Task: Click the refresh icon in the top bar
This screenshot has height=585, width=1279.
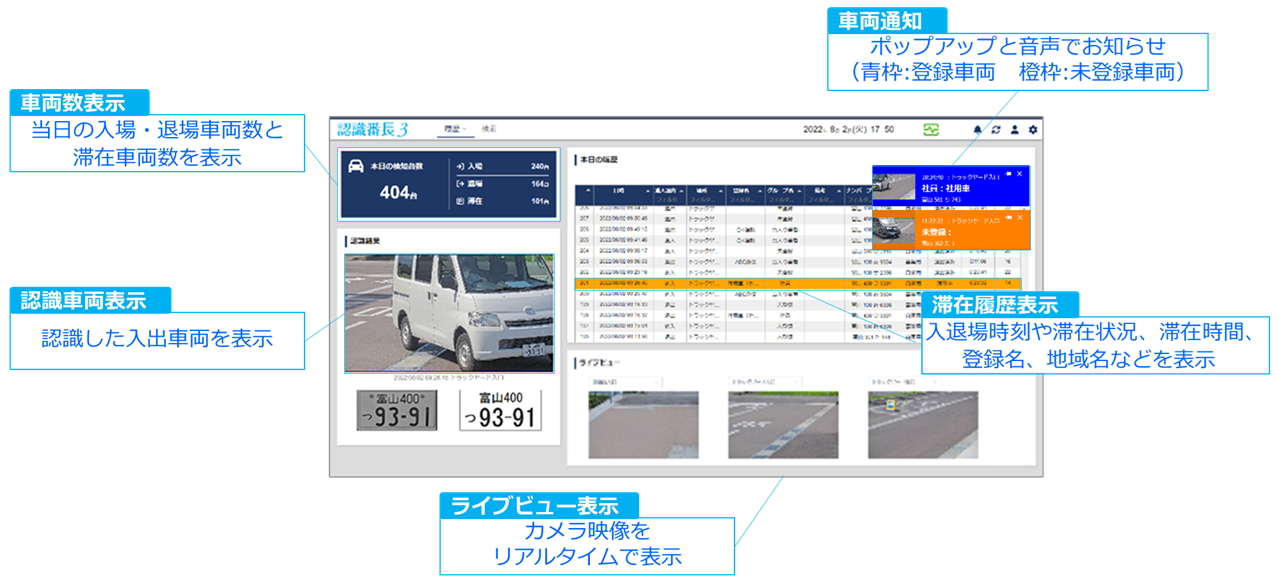Action: (x=995, y=128)
